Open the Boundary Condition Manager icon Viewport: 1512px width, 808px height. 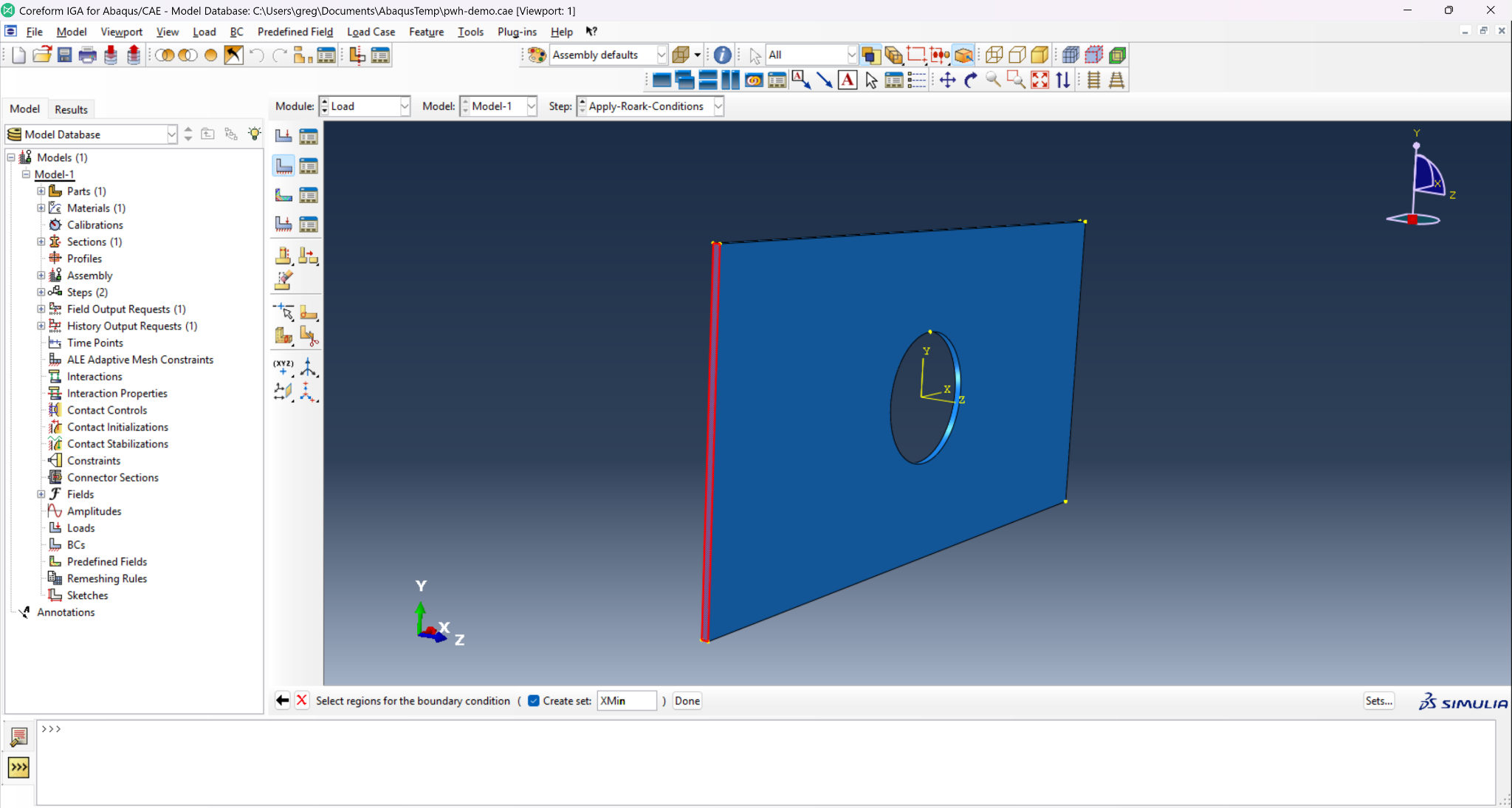click(x=309, y=165)
